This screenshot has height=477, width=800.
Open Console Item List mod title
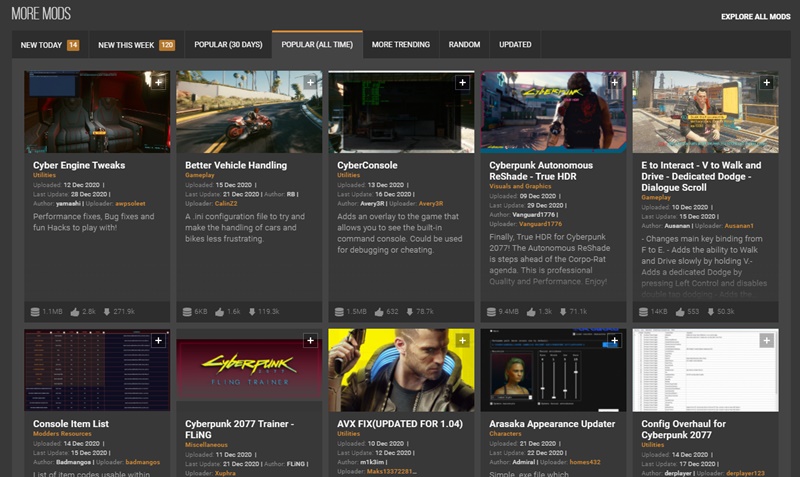click(71, 424)
